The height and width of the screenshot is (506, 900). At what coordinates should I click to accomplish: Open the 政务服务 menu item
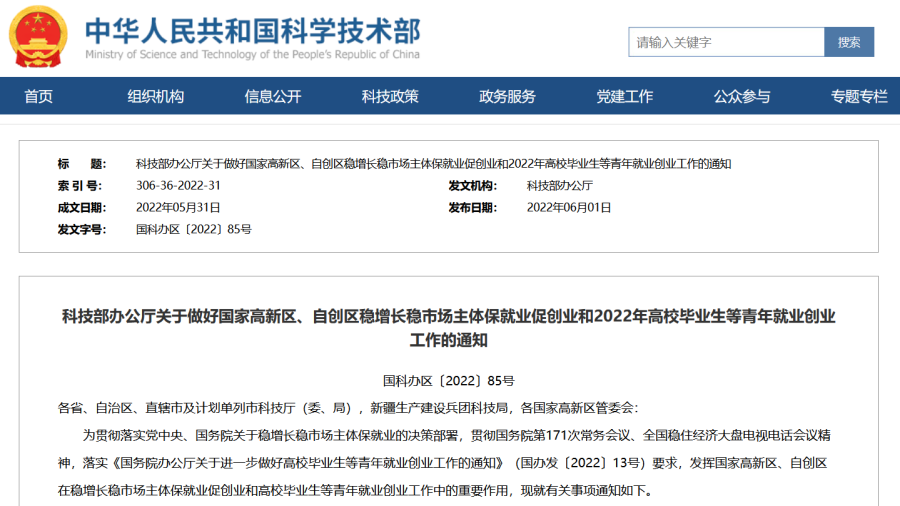pyautogui.click(x=507, y=96)
